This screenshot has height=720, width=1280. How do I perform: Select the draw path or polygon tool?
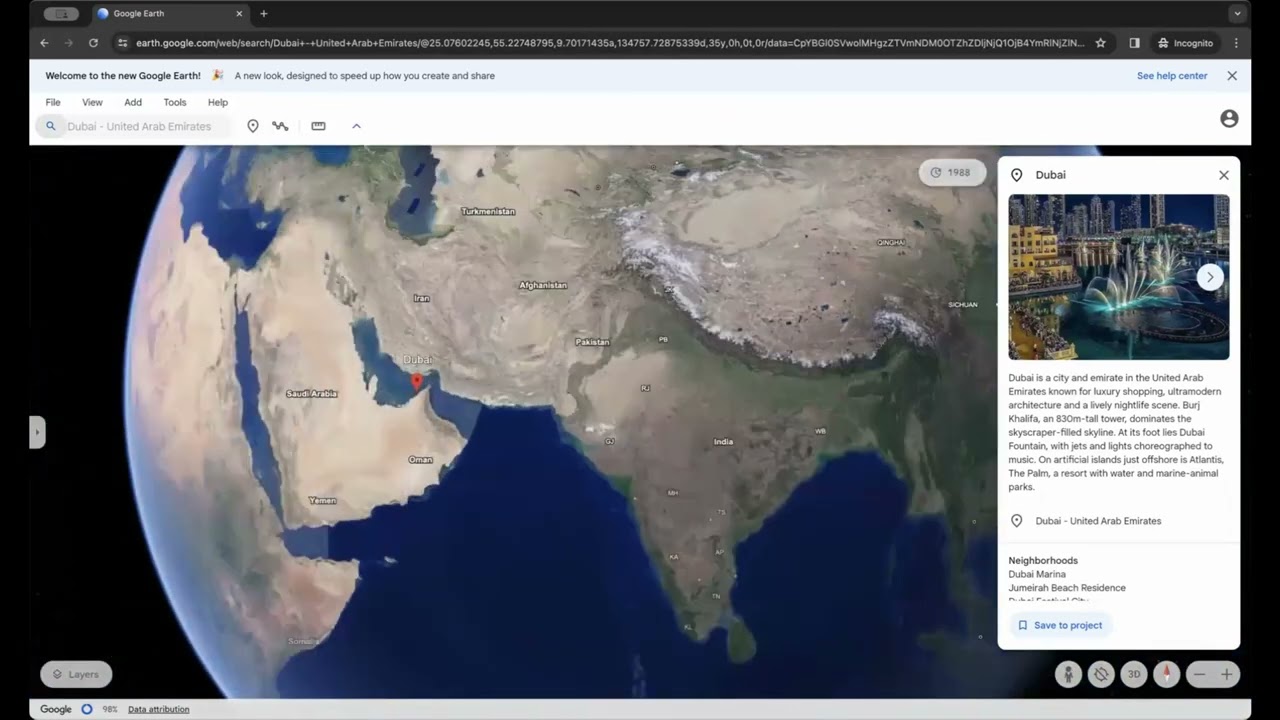pyautogui.click(x=280, y=126)
